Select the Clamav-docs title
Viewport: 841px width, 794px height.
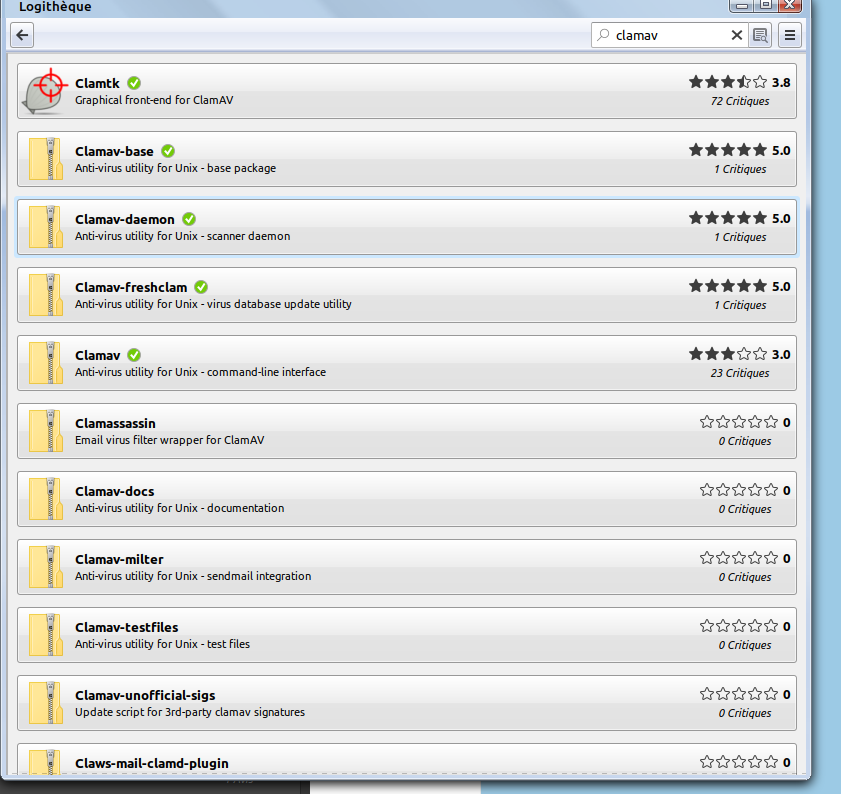(115, 491)
